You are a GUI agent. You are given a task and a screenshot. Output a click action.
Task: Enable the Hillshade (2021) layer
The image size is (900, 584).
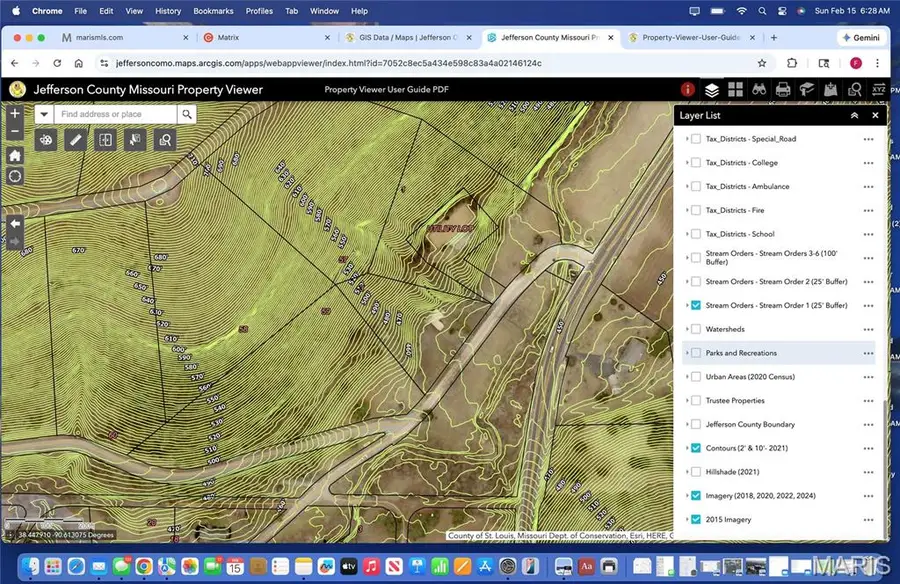[x=696, y=472]
